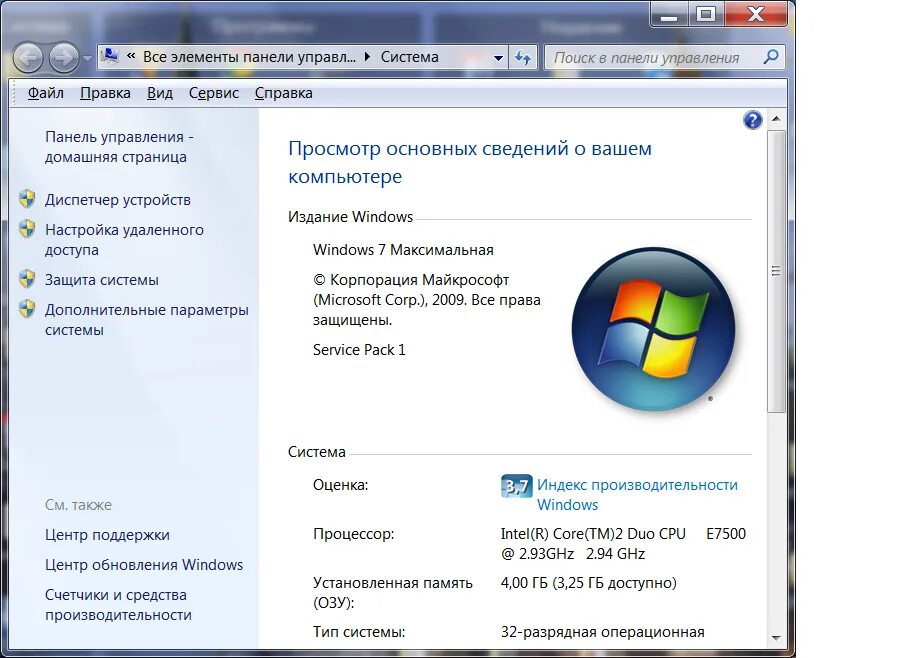
Task: Click the 3,7 performance rating badge
Action: 516,486
